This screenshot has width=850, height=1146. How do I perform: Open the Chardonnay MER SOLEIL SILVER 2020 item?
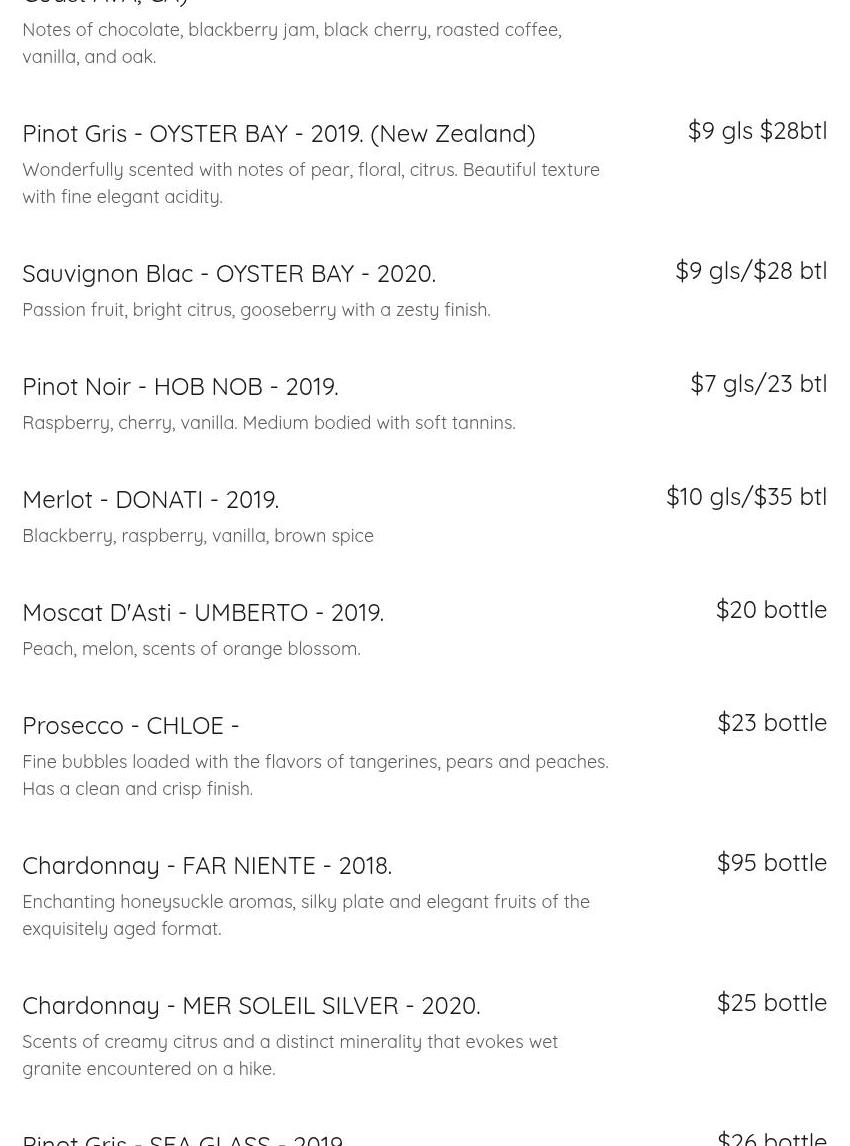[x=250, y=1005]
